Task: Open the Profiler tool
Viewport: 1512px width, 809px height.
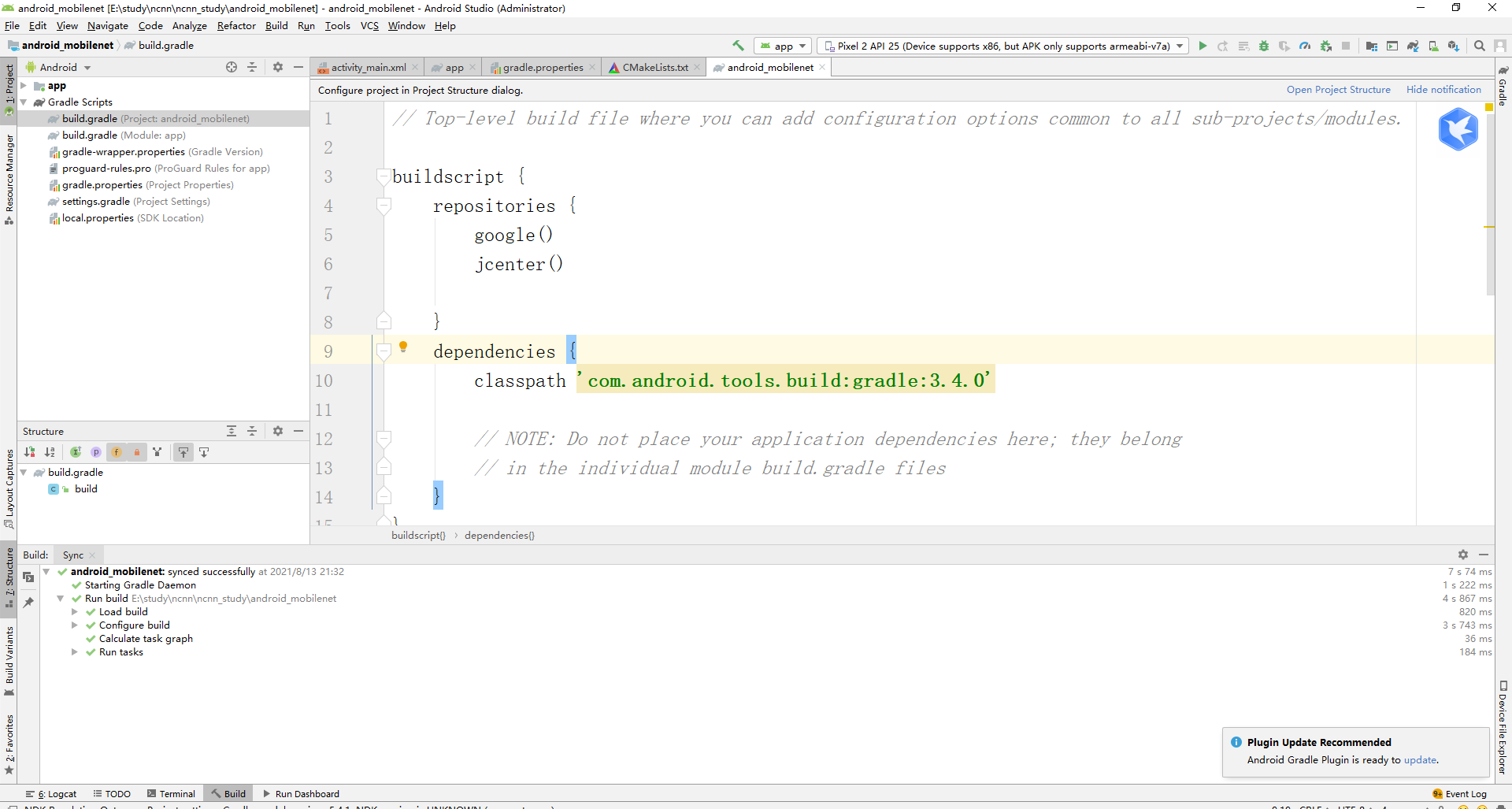Action: [1305, 46]
